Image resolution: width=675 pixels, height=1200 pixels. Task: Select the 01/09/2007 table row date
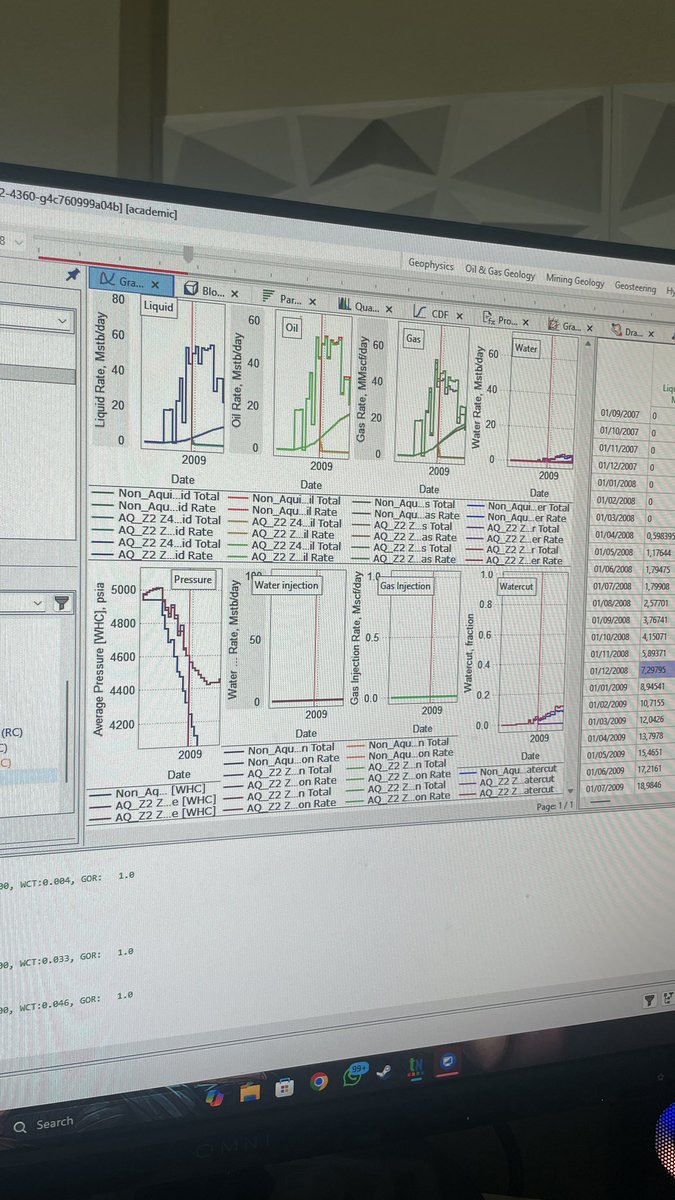[620, 412]
